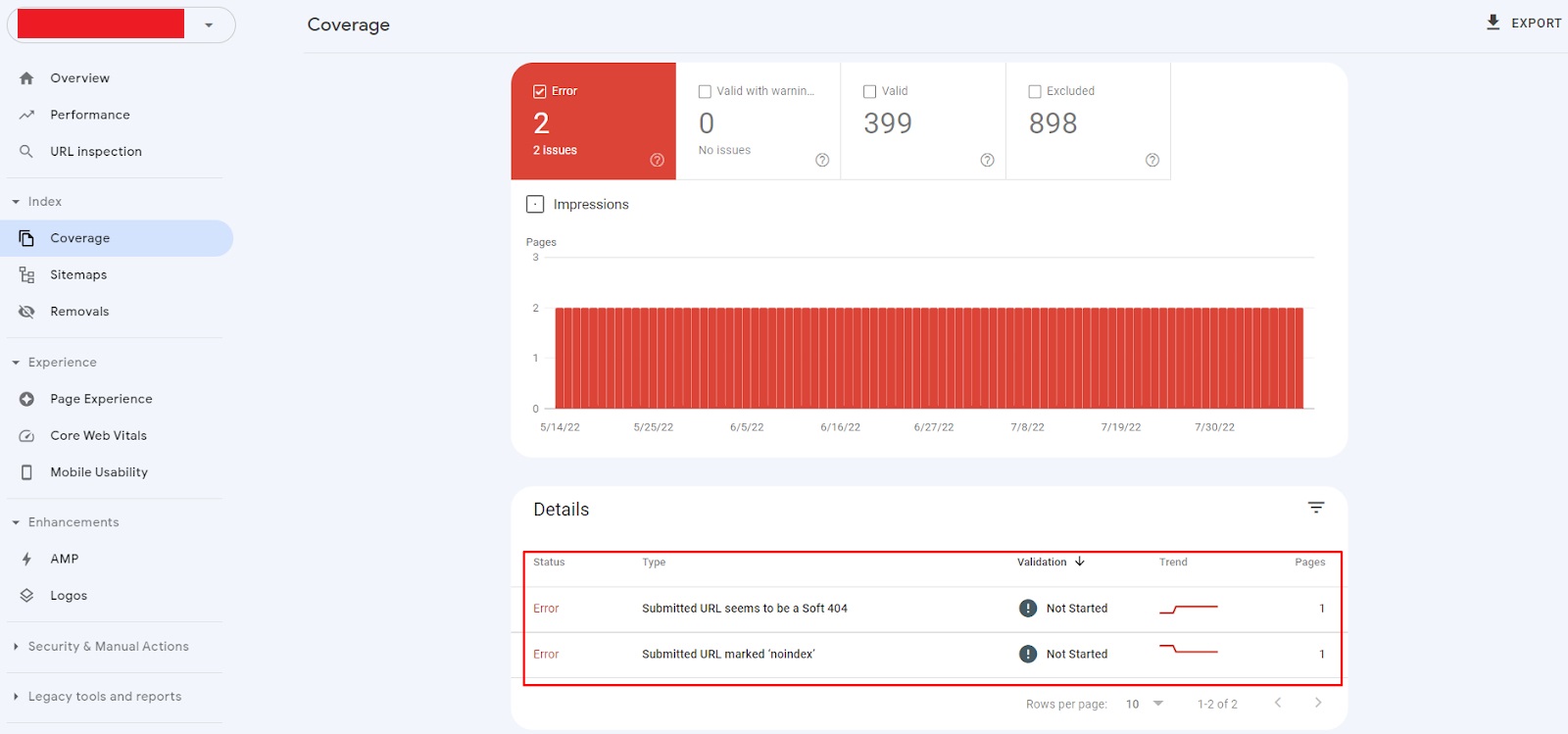Click the Core Web Vitals gauge icon
This screenshot has height=734, width=1568.
pyautogui.click(x=26, y=436)
